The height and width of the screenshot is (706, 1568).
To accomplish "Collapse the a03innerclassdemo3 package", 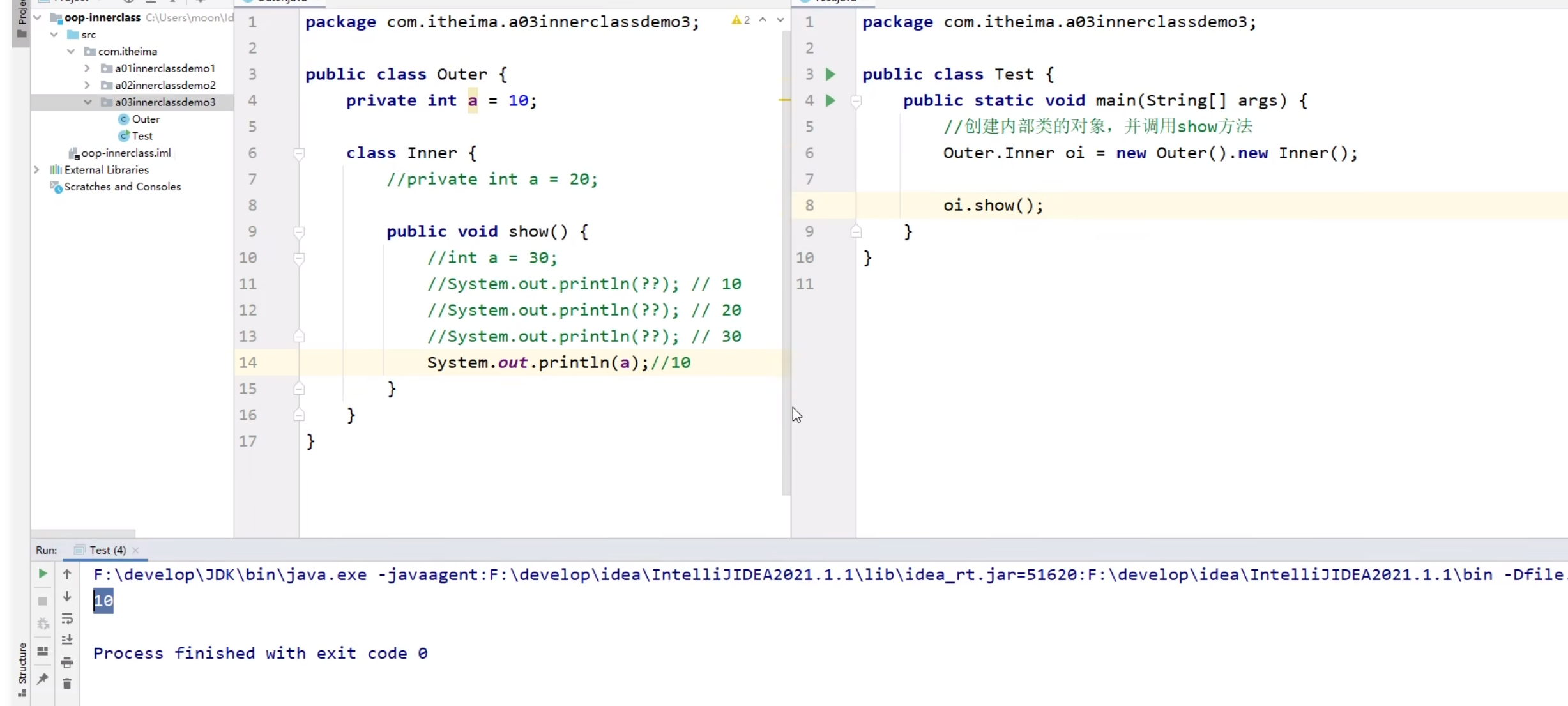I will coord(88,102).
